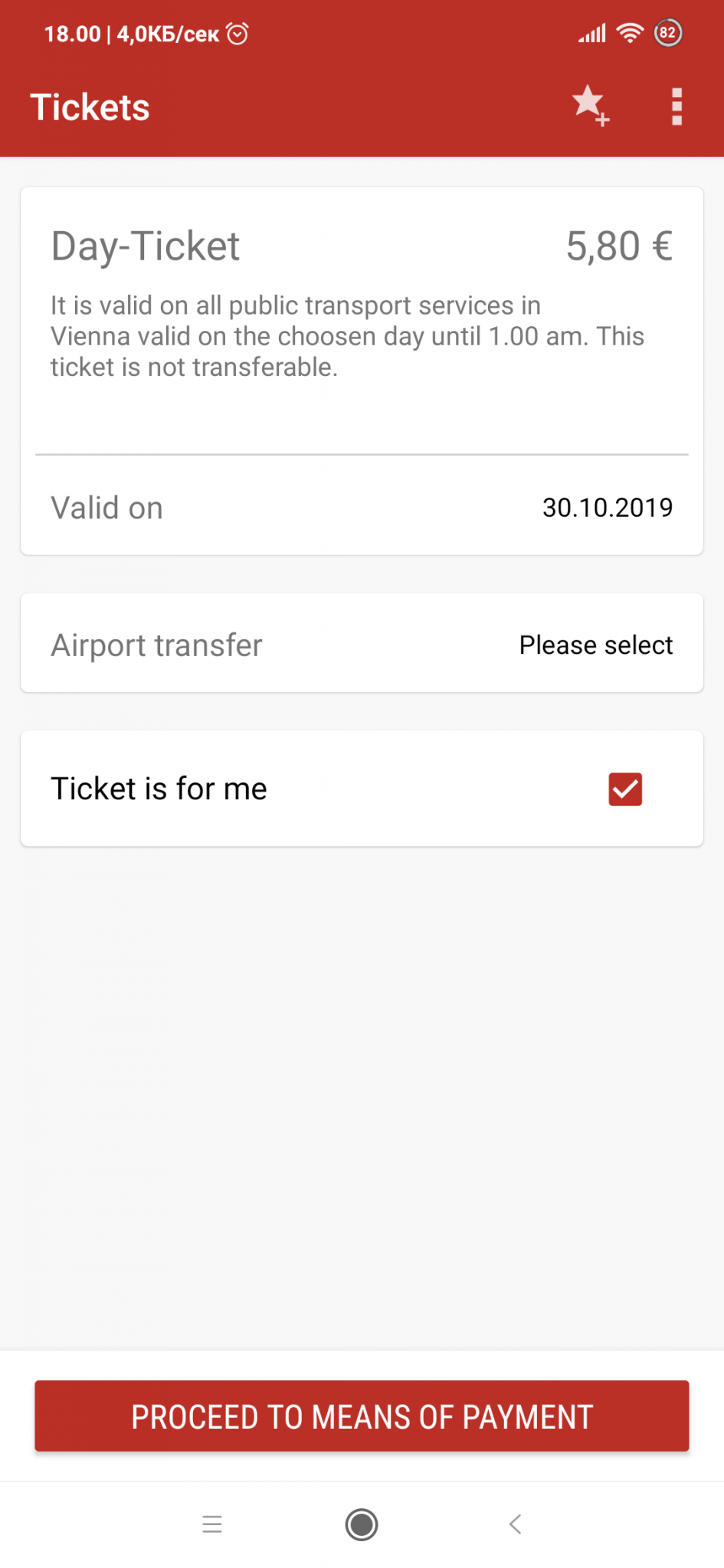Add ticket to favorites with star icon
Screen dimensions: 724x1568
[590, 106]
